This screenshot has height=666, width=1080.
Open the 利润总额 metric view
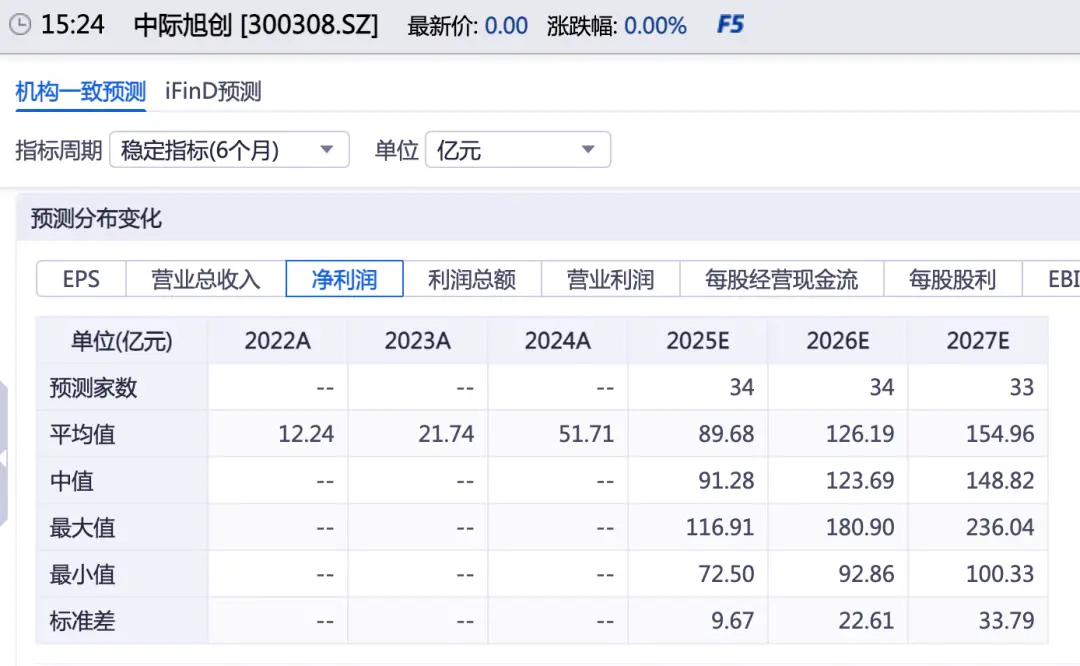[x=470, y=280]
